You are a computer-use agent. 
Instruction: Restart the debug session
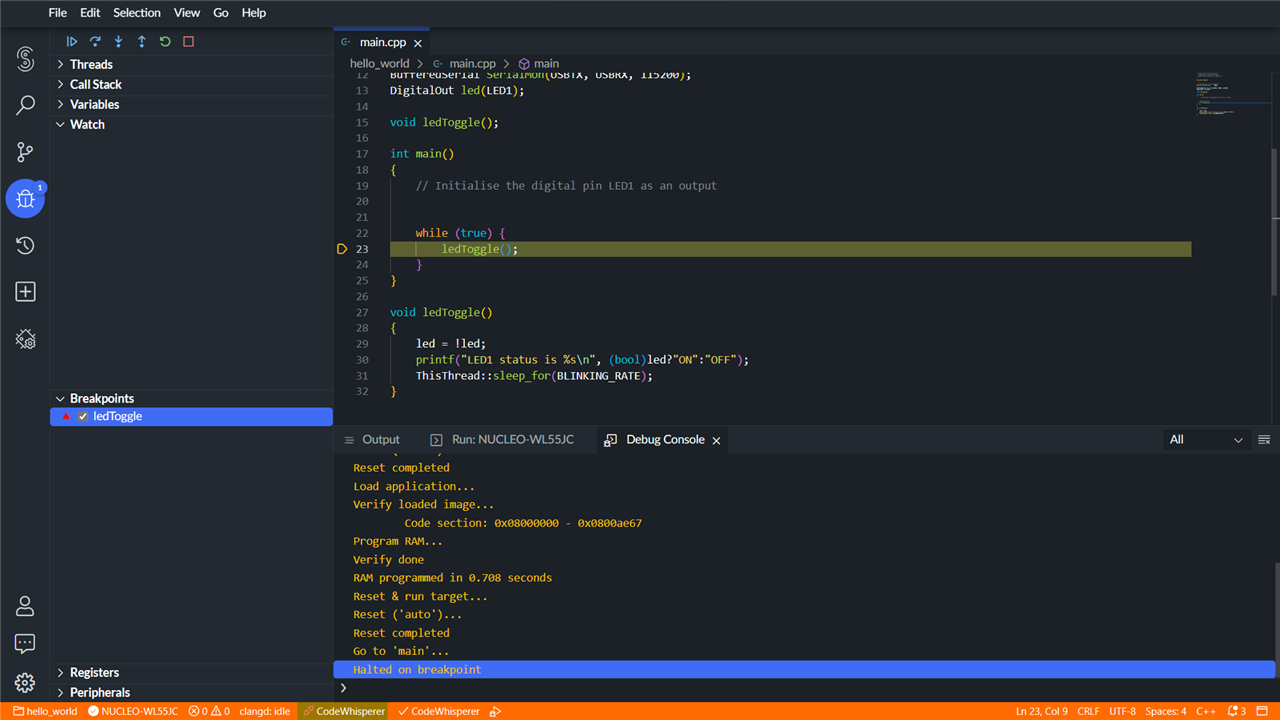click(x=165, y=42)
